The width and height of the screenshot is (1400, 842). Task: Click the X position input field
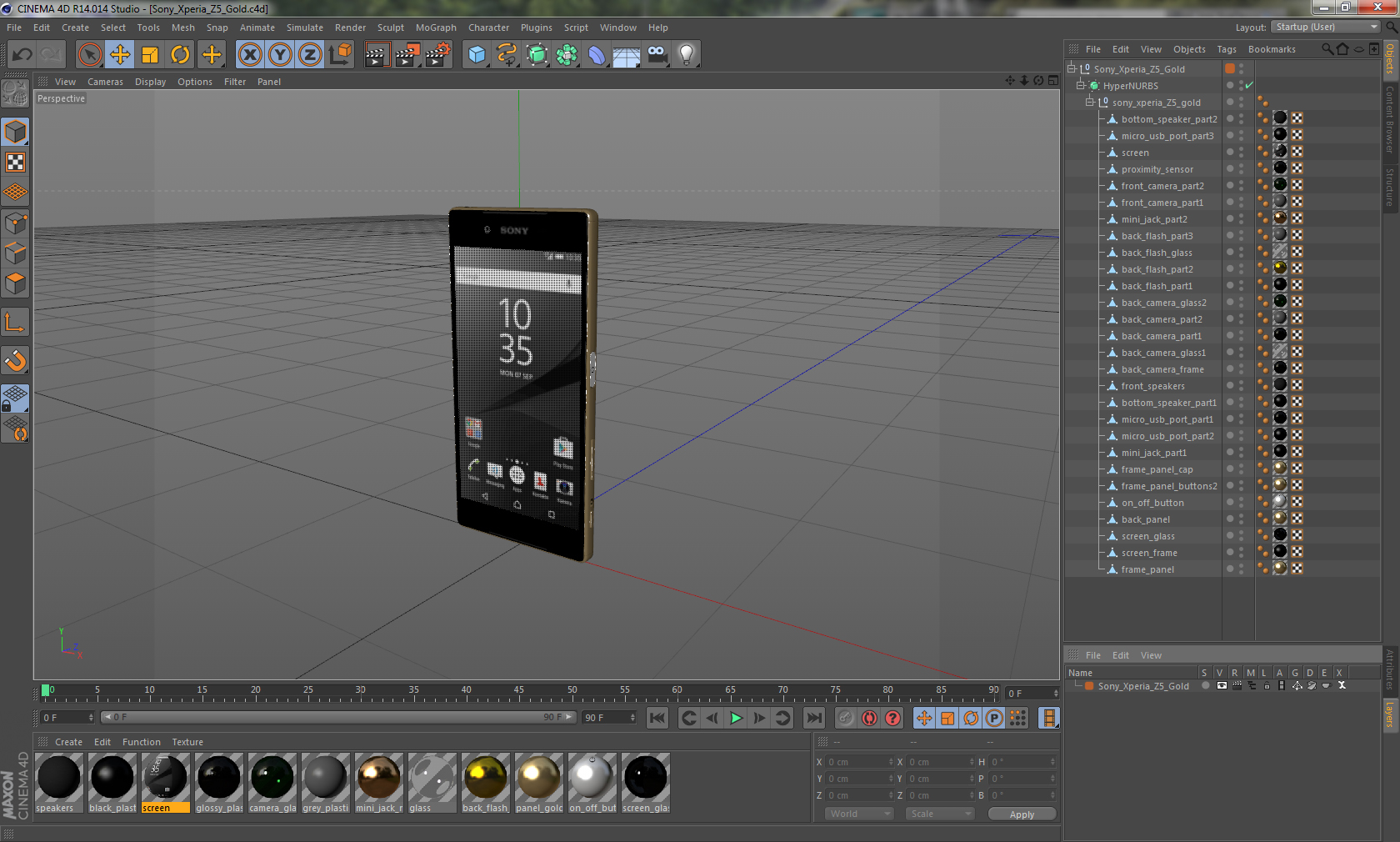[x=860, y=762]
